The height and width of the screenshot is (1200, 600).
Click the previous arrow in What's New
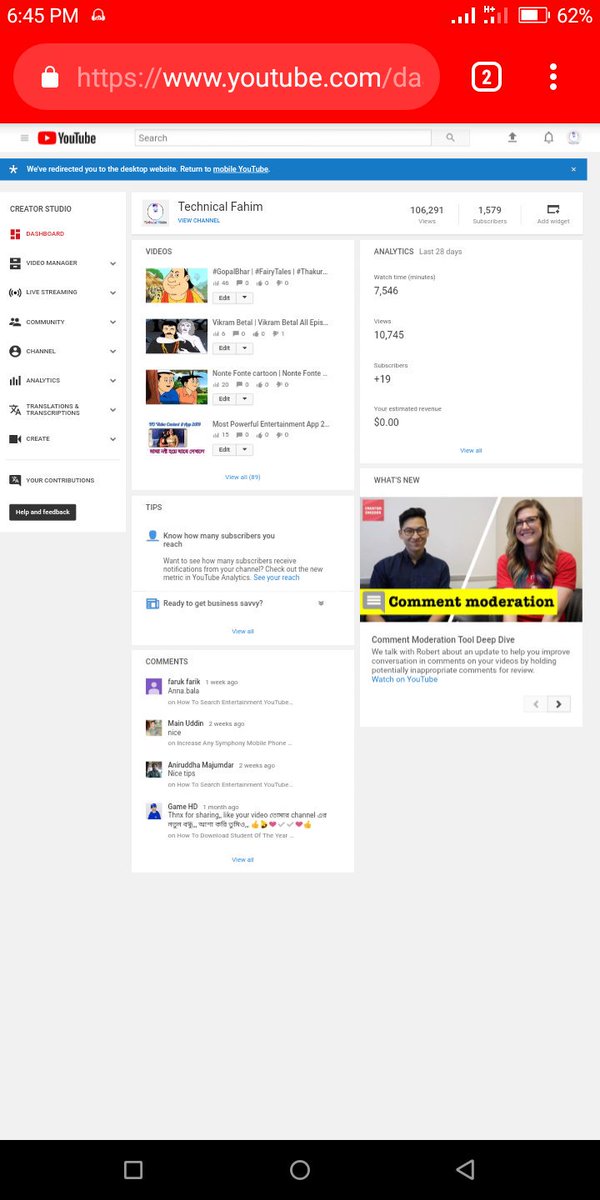536,704
